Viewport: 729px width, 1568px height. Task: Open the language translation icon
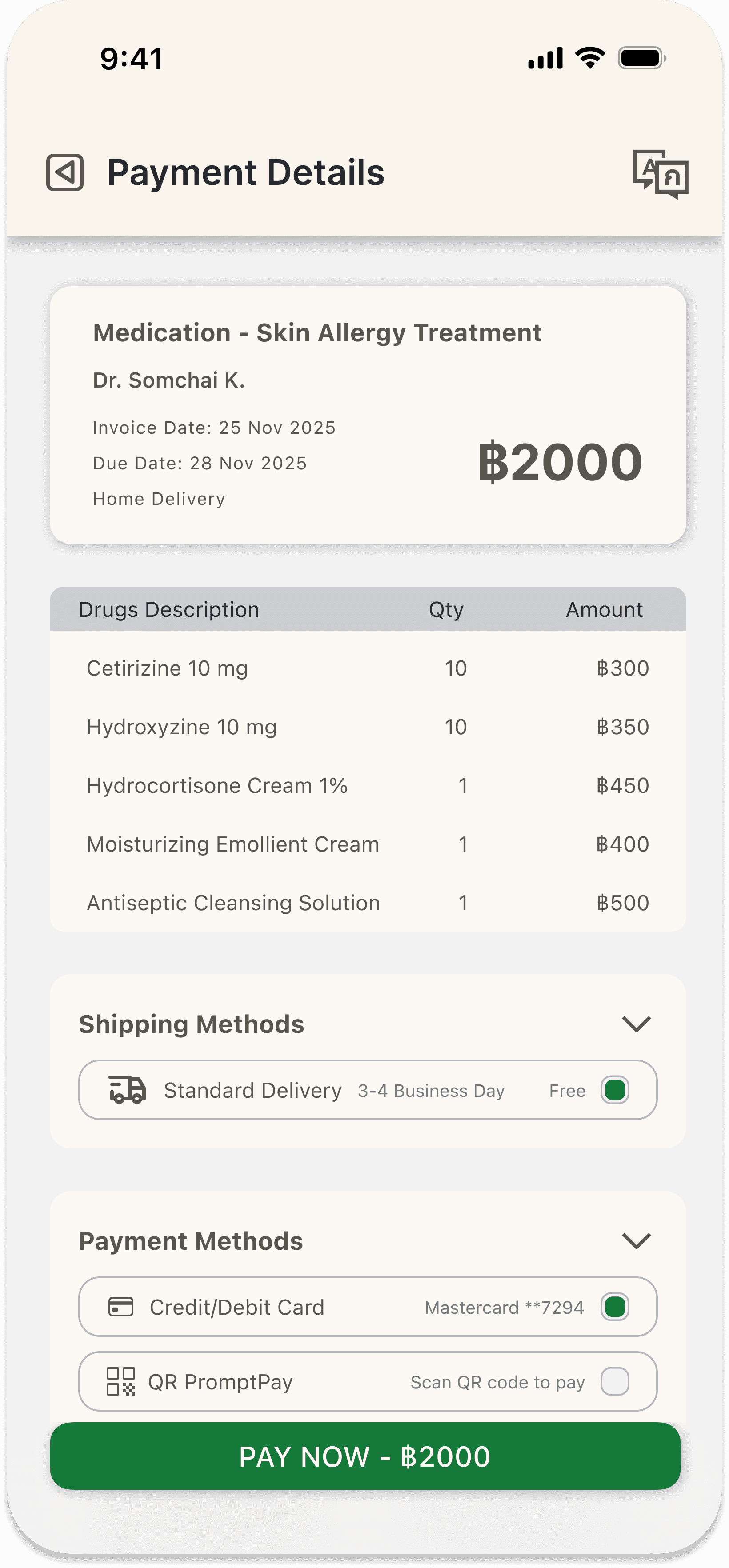pyautogui.click(x=660, y=173)
